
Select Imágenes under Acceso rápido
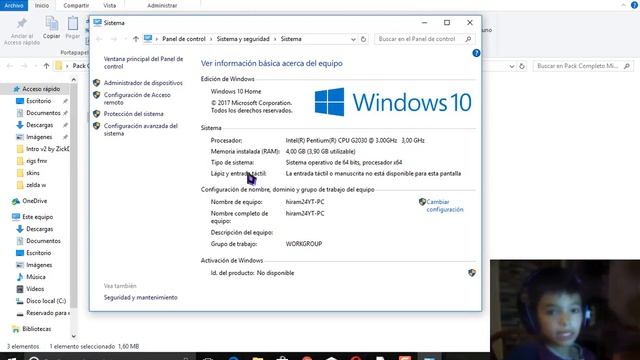[x=39, y=137]
